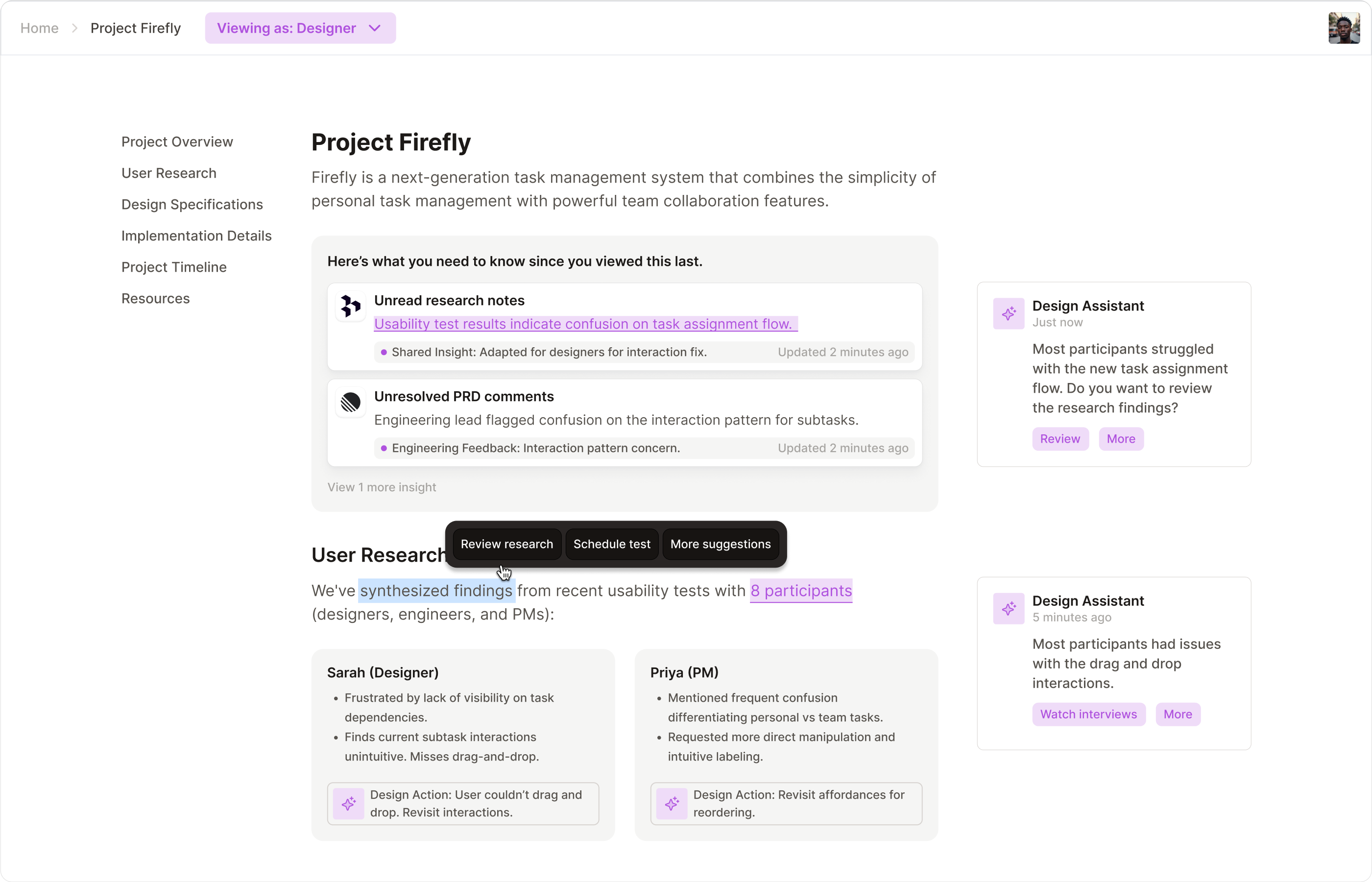Expand View 1 more insight
The height and width of the screenshot is (882, 1372).
click(x=382, y=487)
